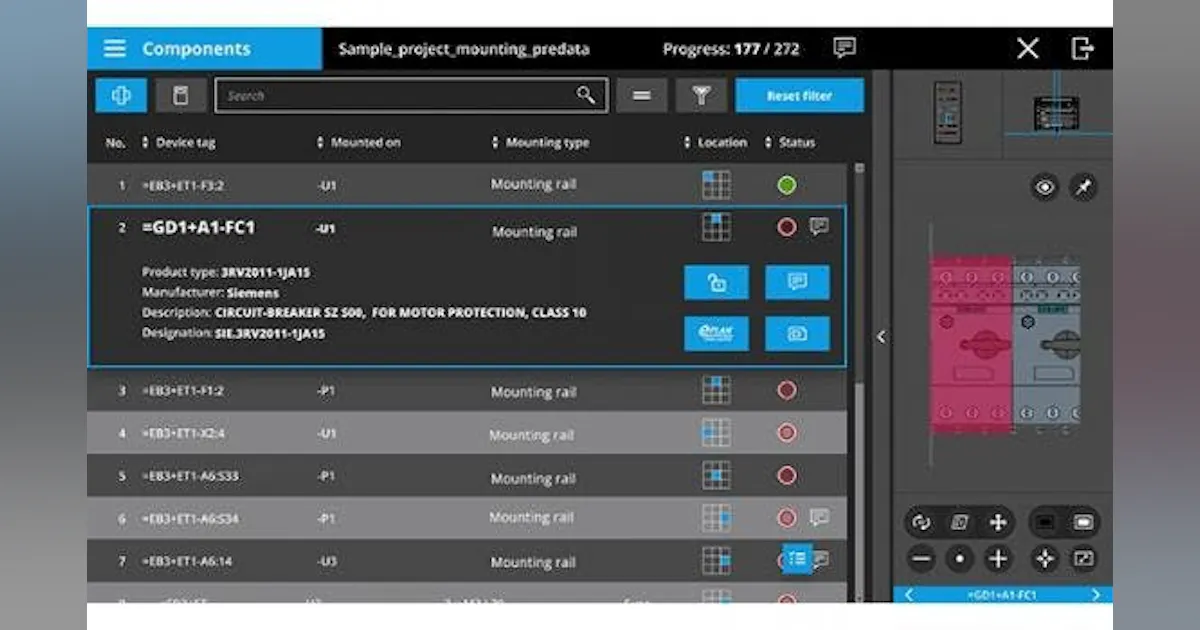The width and height of the screenshot is (1200, 630).
Task: Collapse the right panel with the chevron arrow
Action: coord(881,337)
